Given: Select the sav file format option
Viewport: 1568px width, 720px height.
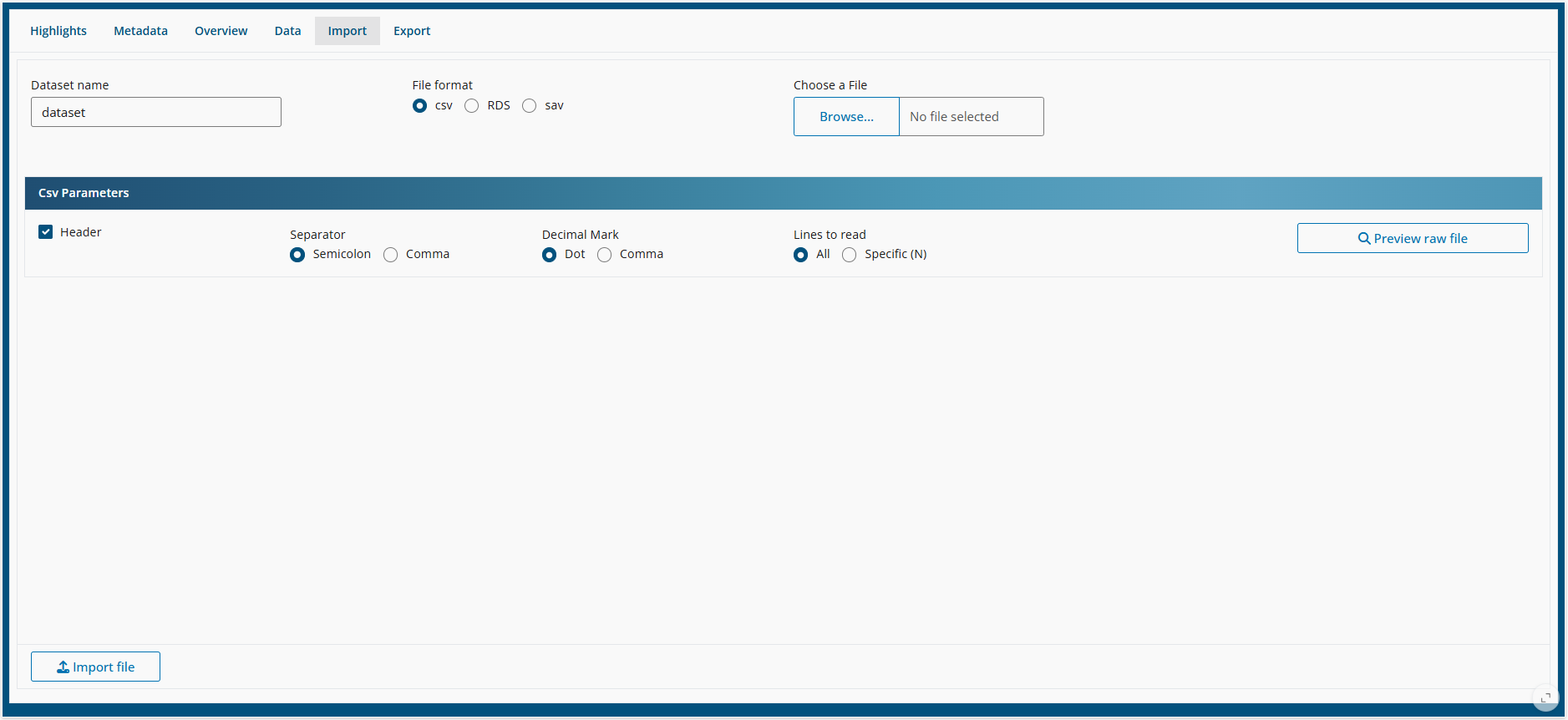Looking at the screenshot, I should pyautogui.click(x=530, y=106).
